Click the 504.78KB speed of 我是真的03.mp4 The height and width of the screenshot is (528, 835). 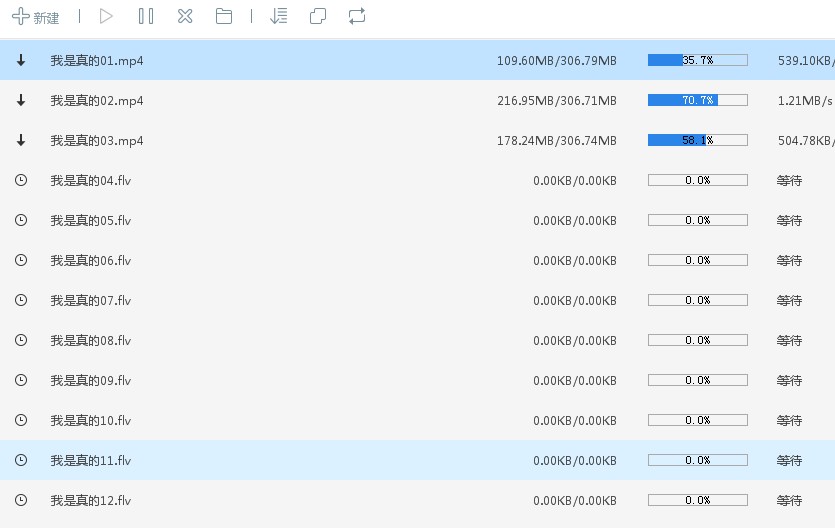(x=806, y=141)
